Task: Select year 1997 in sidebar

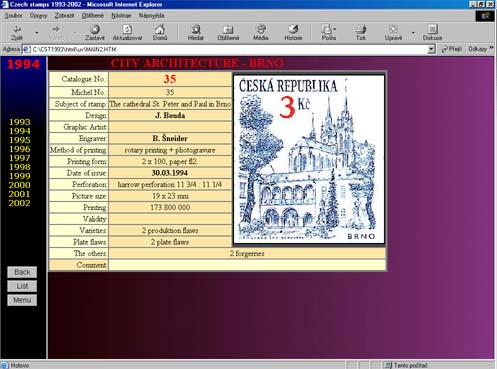Action: pos(20,158)
